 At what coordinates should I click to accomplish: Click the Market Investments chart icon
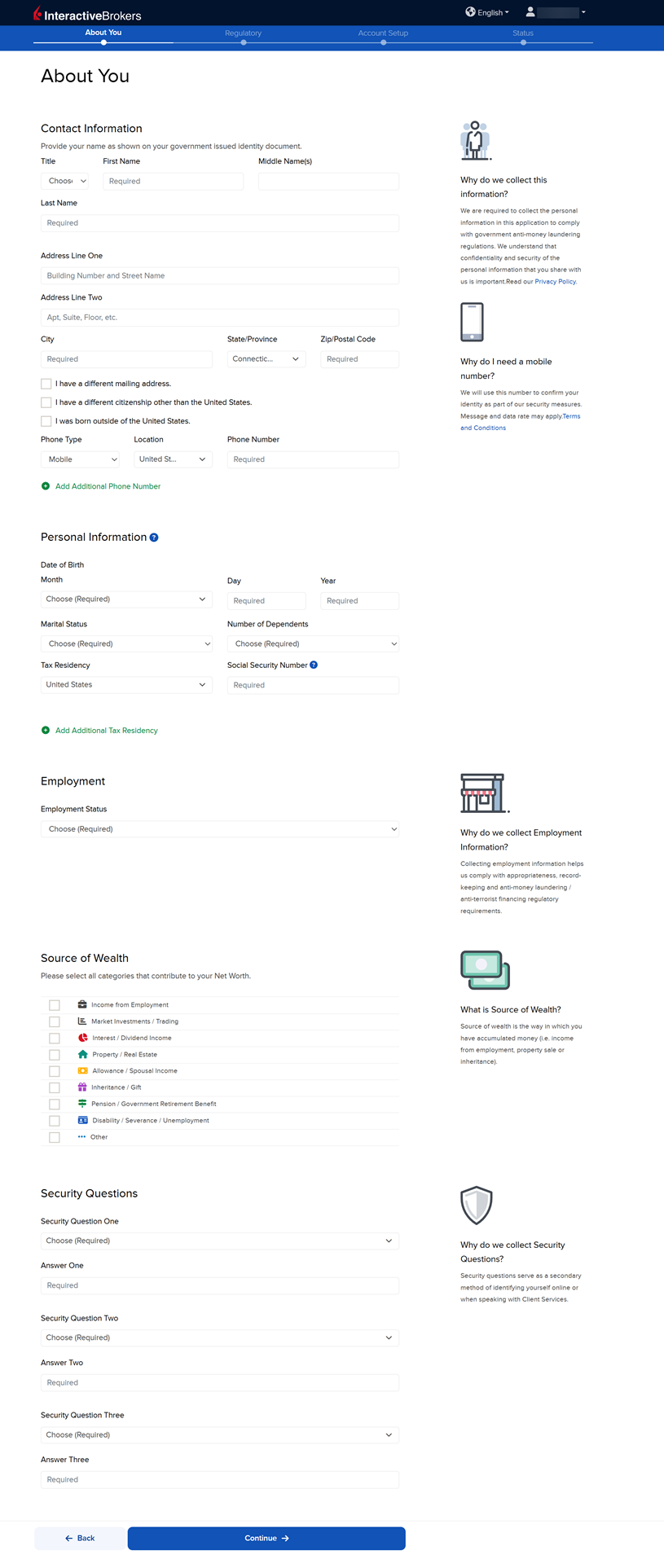(82, 1021)
